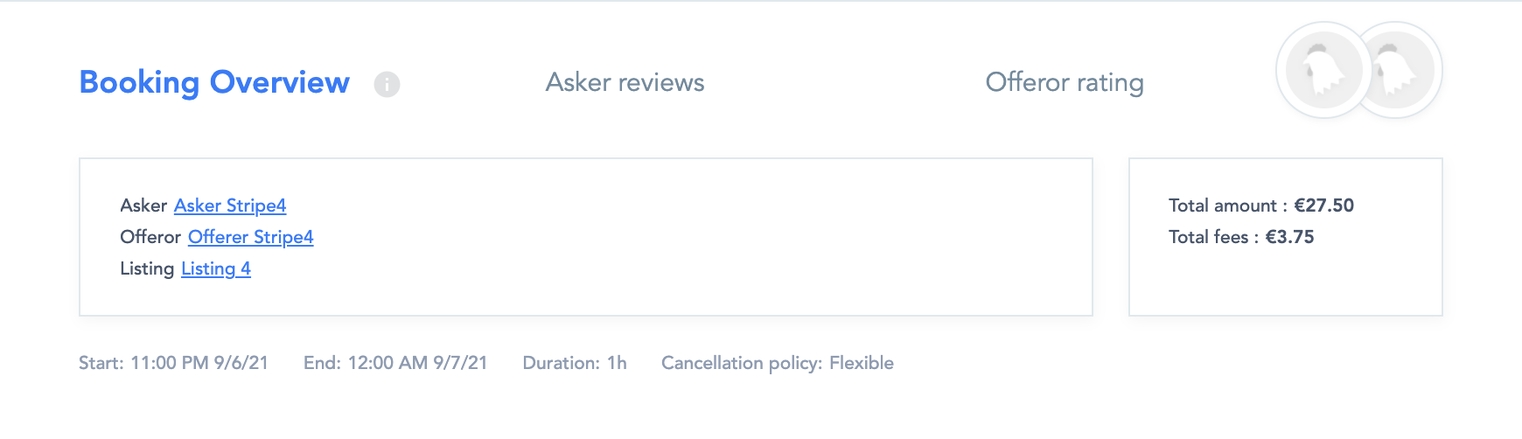
Task: Click the Duration 1h text
Action: click(574, 362)
